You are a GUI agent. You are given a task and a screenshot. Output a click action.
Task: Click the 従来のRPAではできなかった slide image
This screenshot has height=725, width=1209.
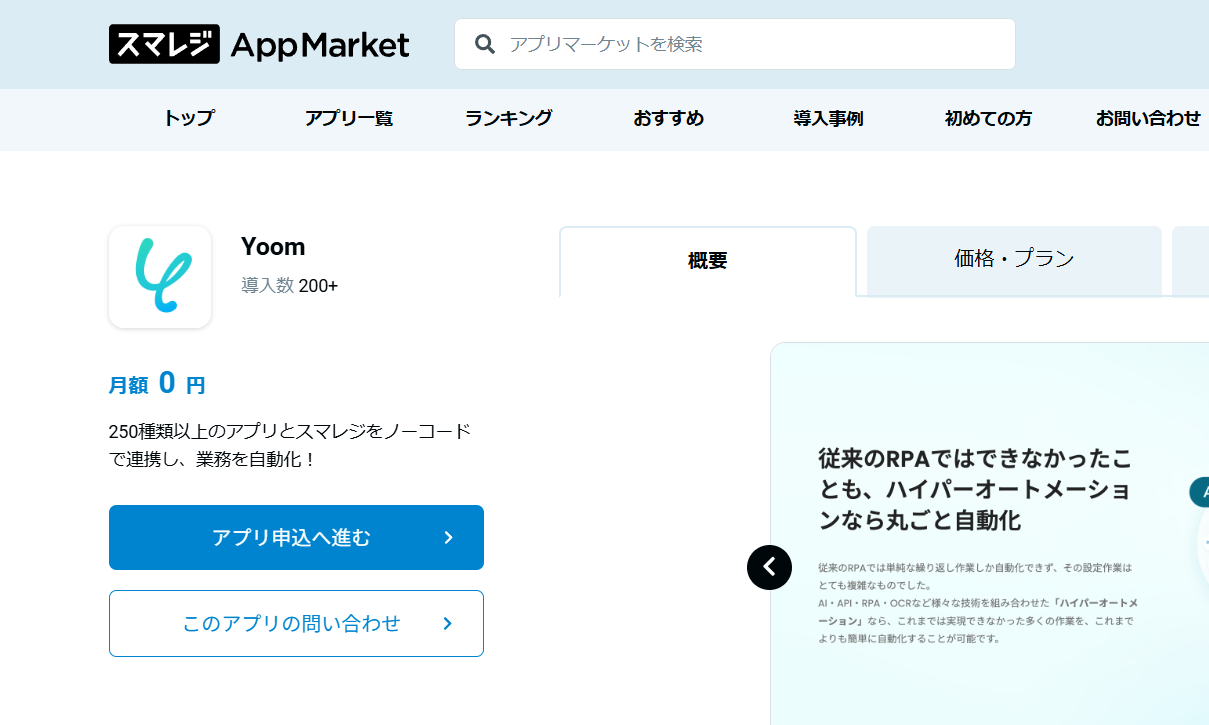[x=990, y=534]
